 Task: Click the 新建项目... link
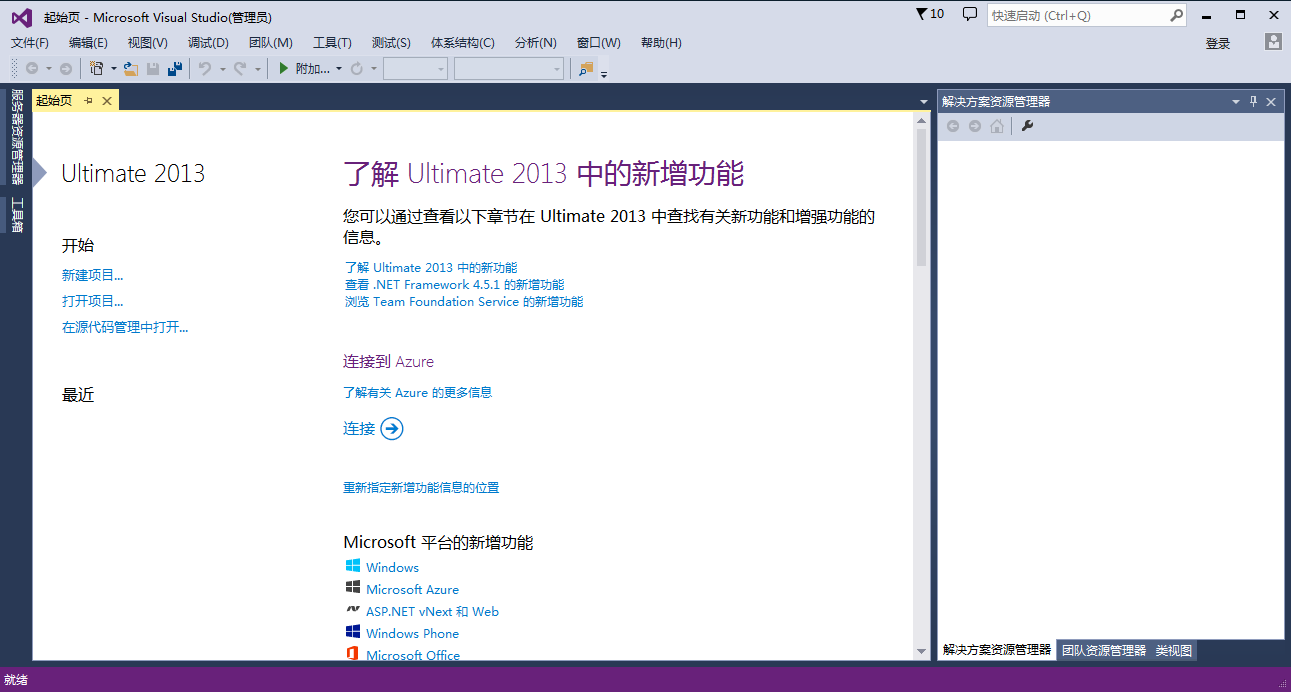pyautogui.click(x=92, y=275)
